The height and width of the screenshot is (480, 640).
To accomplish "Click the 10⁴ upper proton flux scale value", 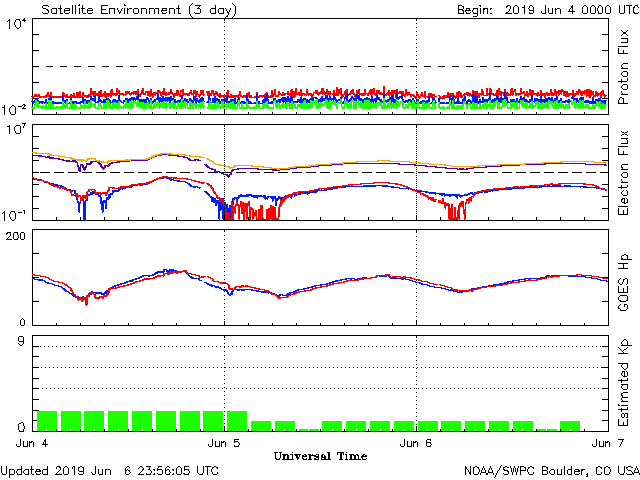I will pyautogui.click(x=16, y=24).
